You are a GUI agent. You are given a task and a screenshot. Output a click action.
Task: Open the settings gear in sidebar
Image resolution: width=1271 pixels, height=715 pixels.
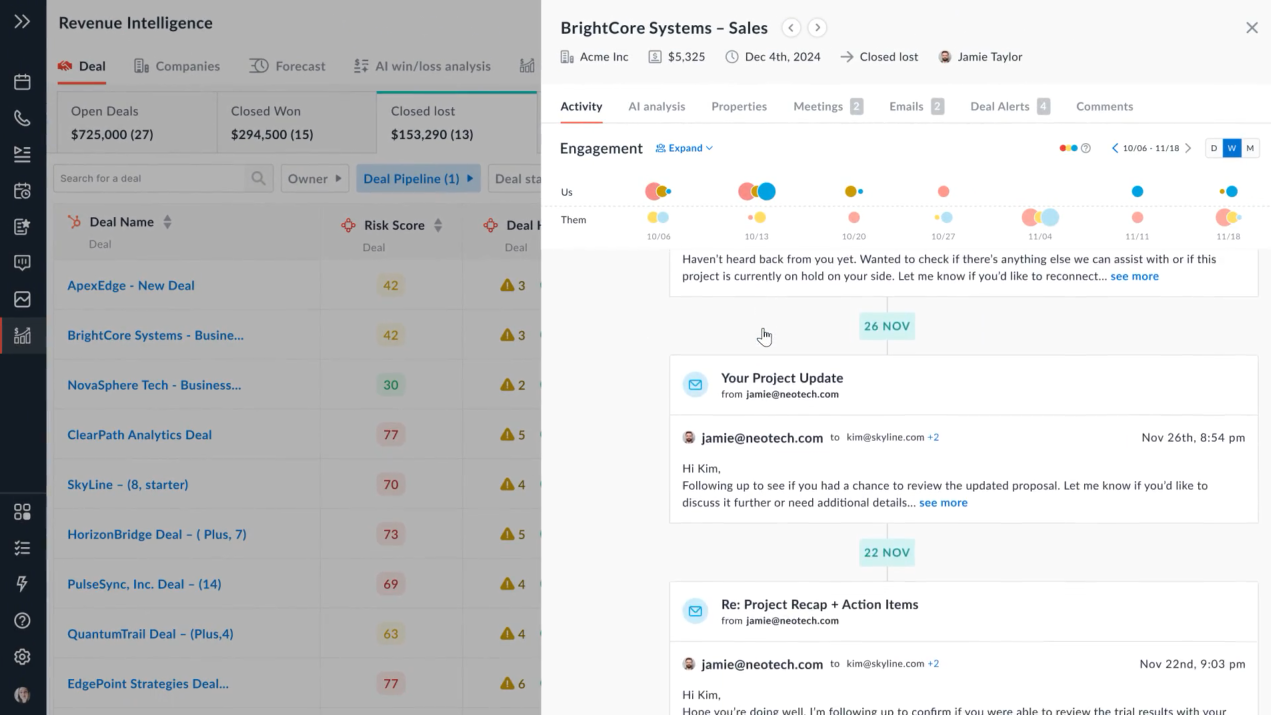[x=22, y=657]
